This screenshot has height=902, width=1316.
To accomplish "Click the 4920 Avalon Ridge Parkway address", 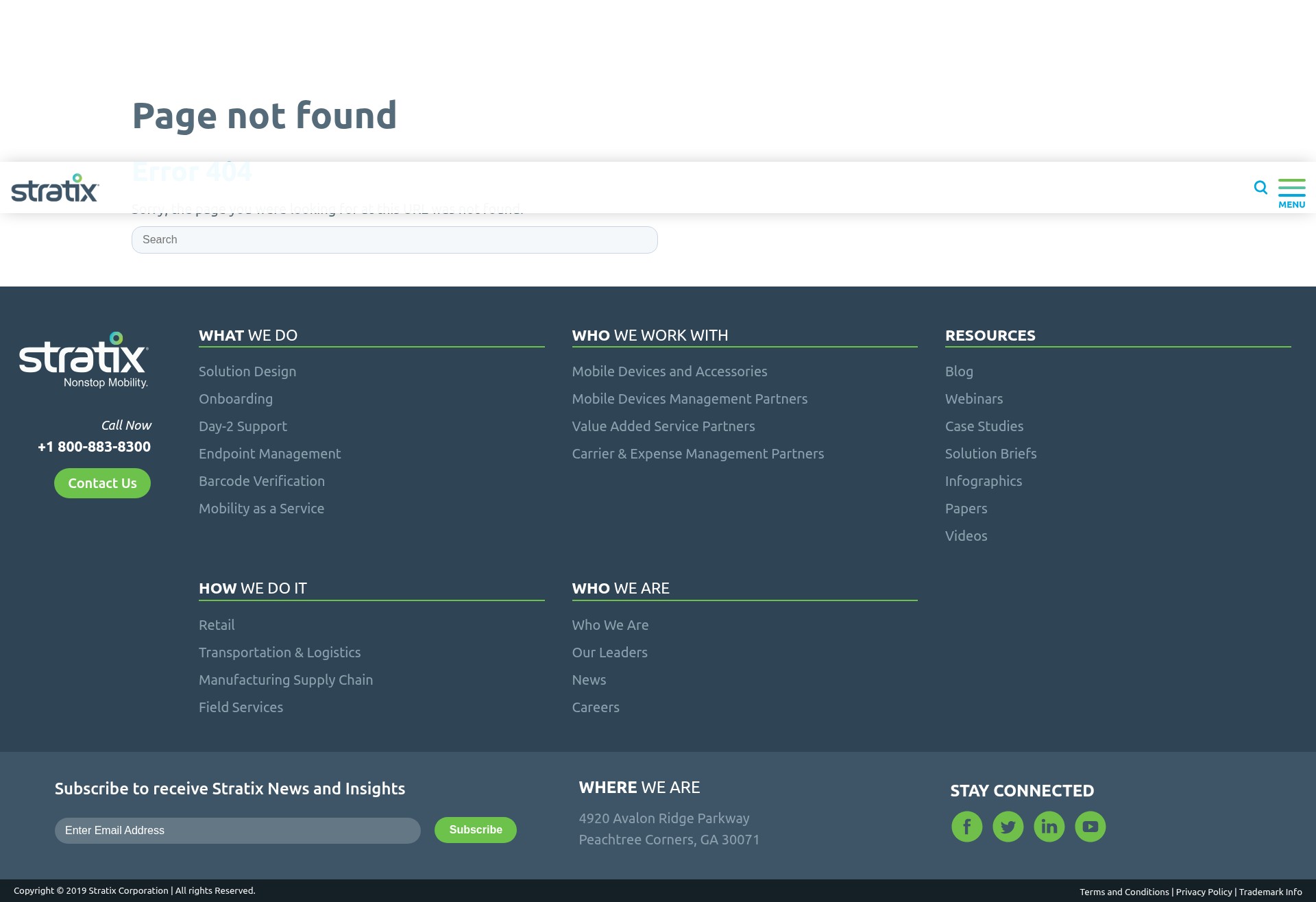I will [x=664, y=818].
